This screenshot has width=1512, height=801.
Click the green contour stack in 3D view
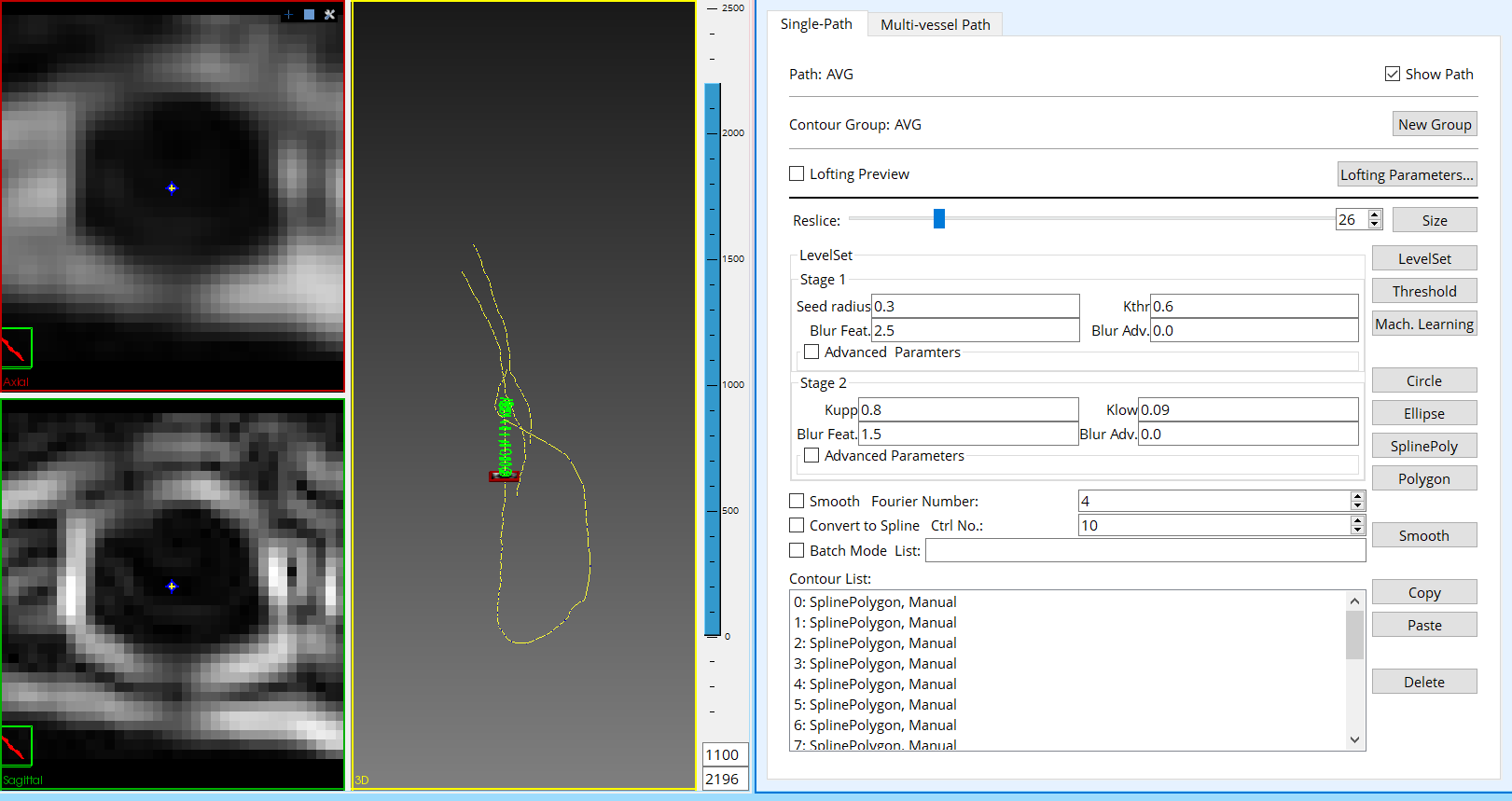point(506,436)
